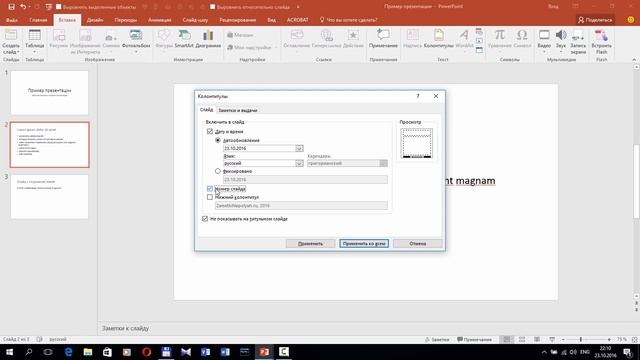Adjust the zoom slider handle
640x360 pixels.
pyautogui.click(x=581, y=340)
